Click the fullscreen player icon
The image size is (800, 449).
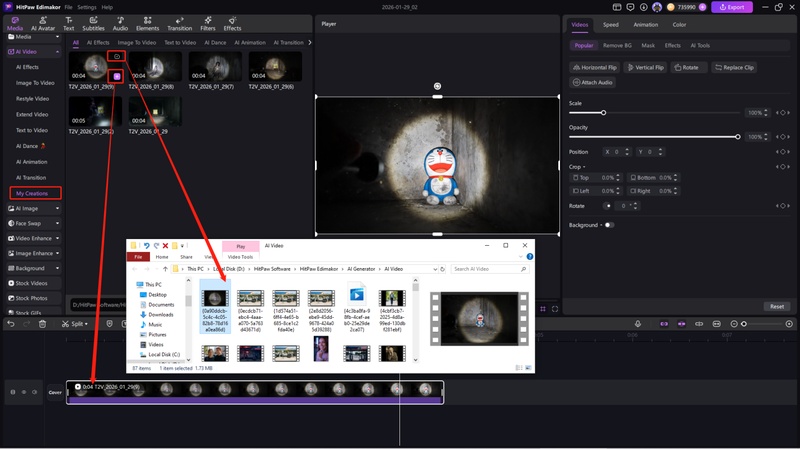[555, 309]
